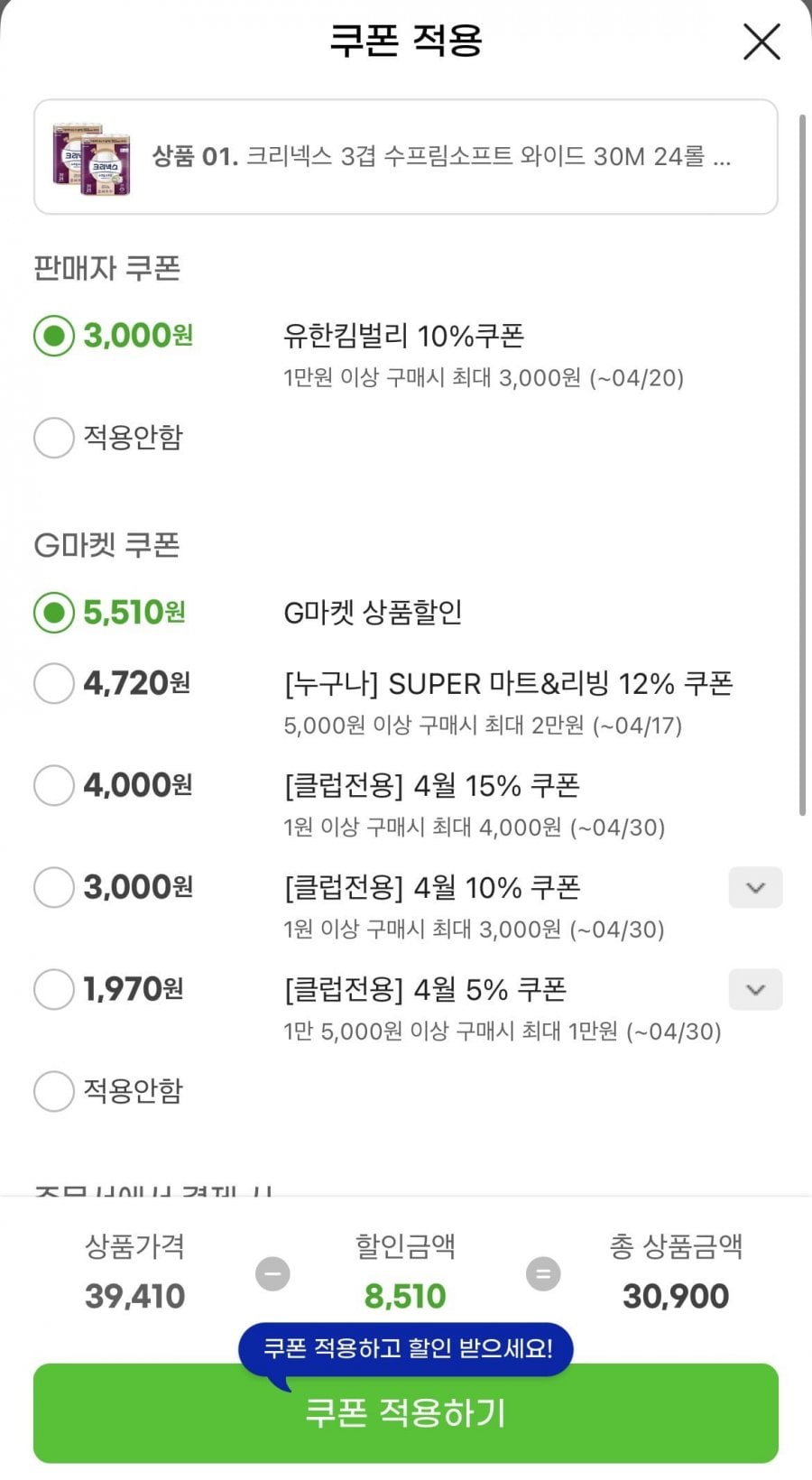Image resolution: width=812 pixels, height=1480 pixels.
Task: Click the 유한킴벌리 10%쿠폰 label
Action: [x=403, y=336]
